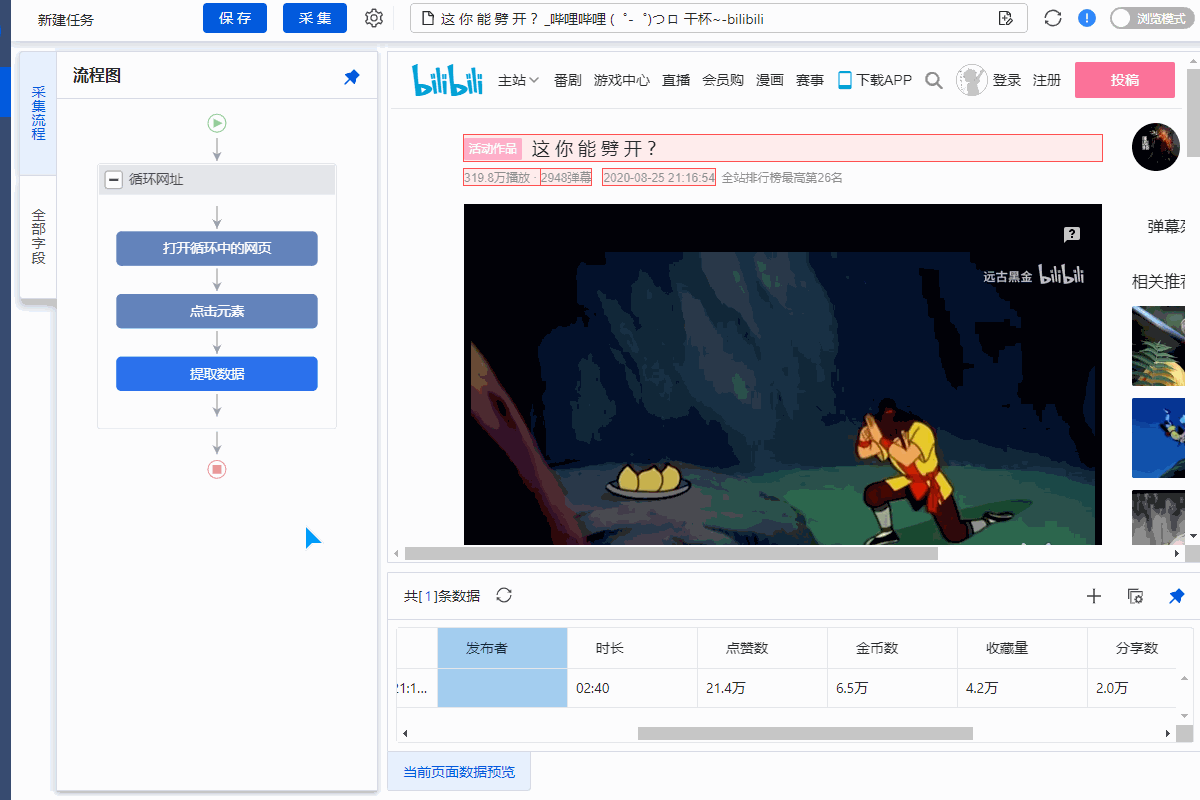Click the blue exclamation info icon
The width and height of the screenshot is (1200, 800).
[x=1087, y=18]
